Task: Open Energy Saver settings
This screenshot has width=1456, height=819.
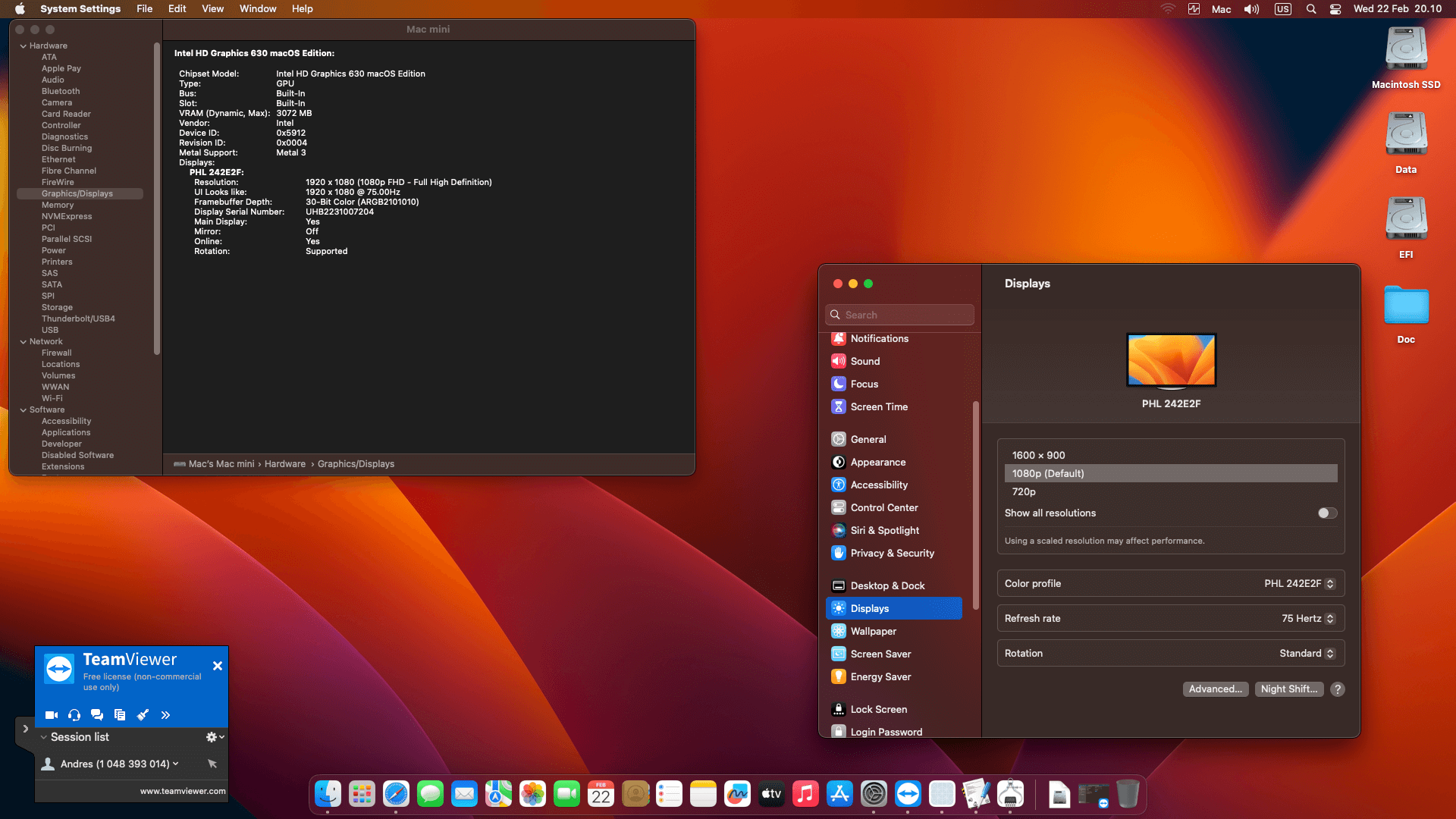Action: coord(893,677)
